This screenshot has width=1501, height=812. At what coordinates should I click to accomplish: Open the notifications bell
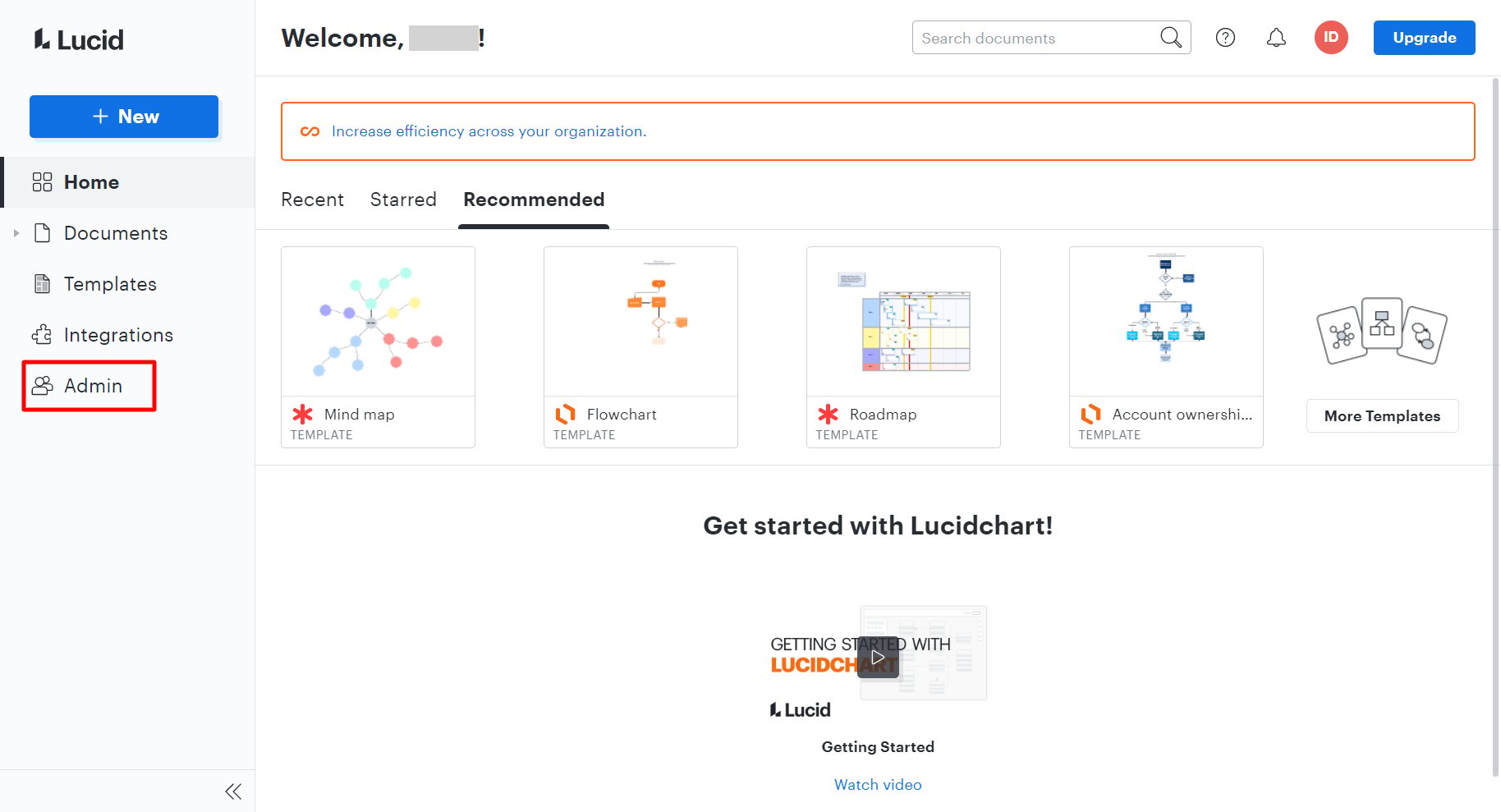tap(1276, 38)
